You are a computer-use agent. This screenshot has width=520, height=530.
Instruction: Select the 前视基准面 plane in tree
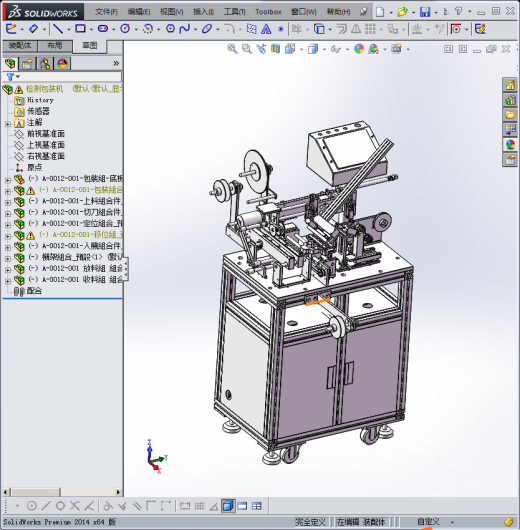[46, 134]
